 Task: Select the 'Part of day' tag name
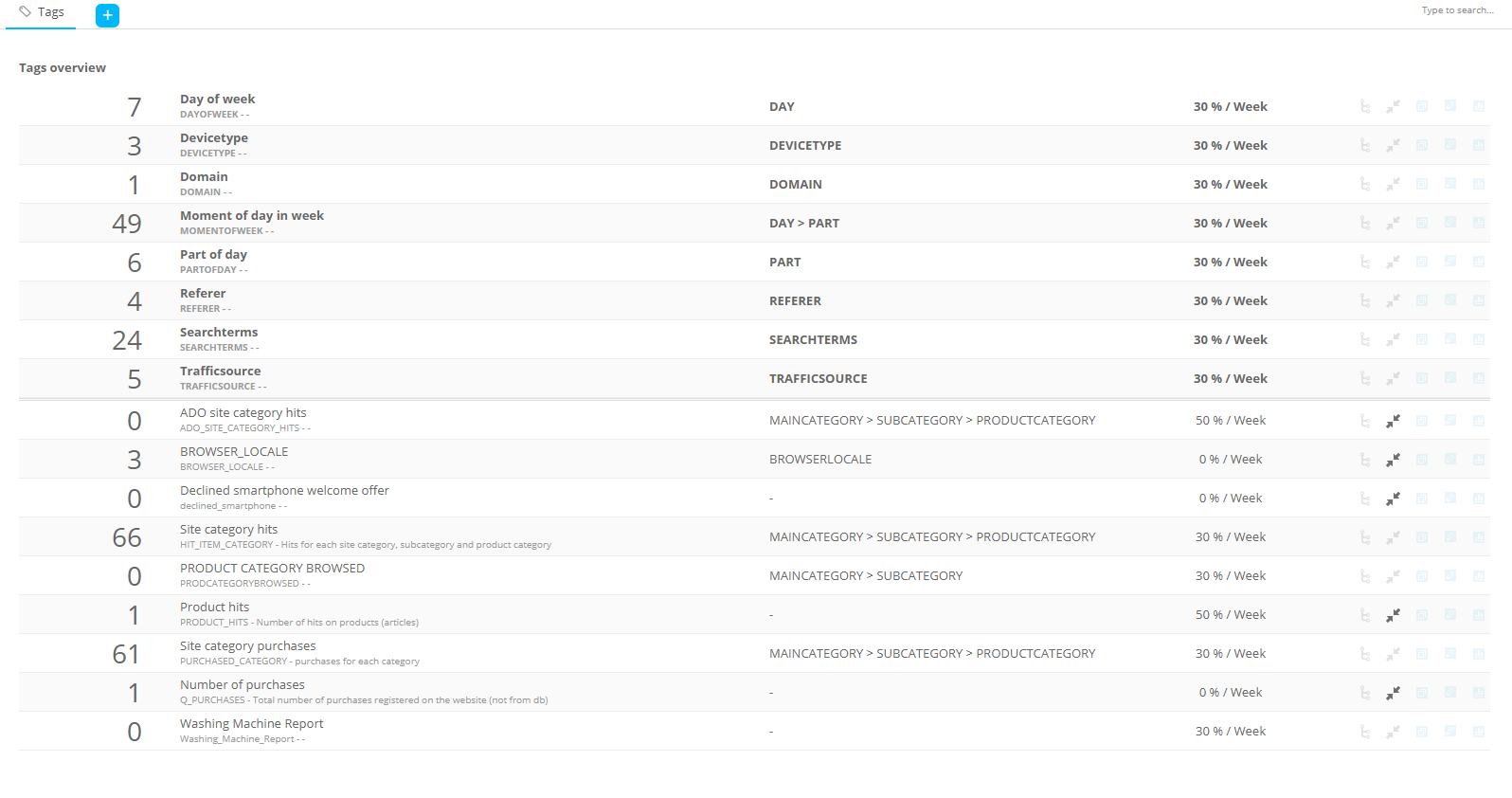[x=213, y=254]
